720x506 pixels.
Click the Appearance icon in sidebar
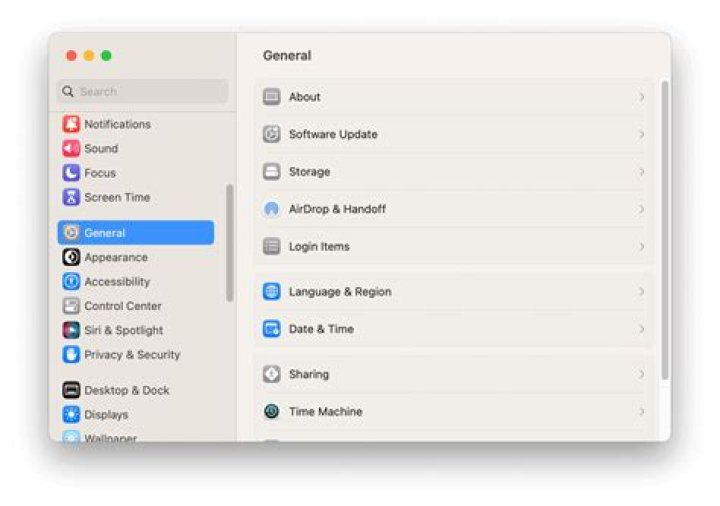(71, 257)
